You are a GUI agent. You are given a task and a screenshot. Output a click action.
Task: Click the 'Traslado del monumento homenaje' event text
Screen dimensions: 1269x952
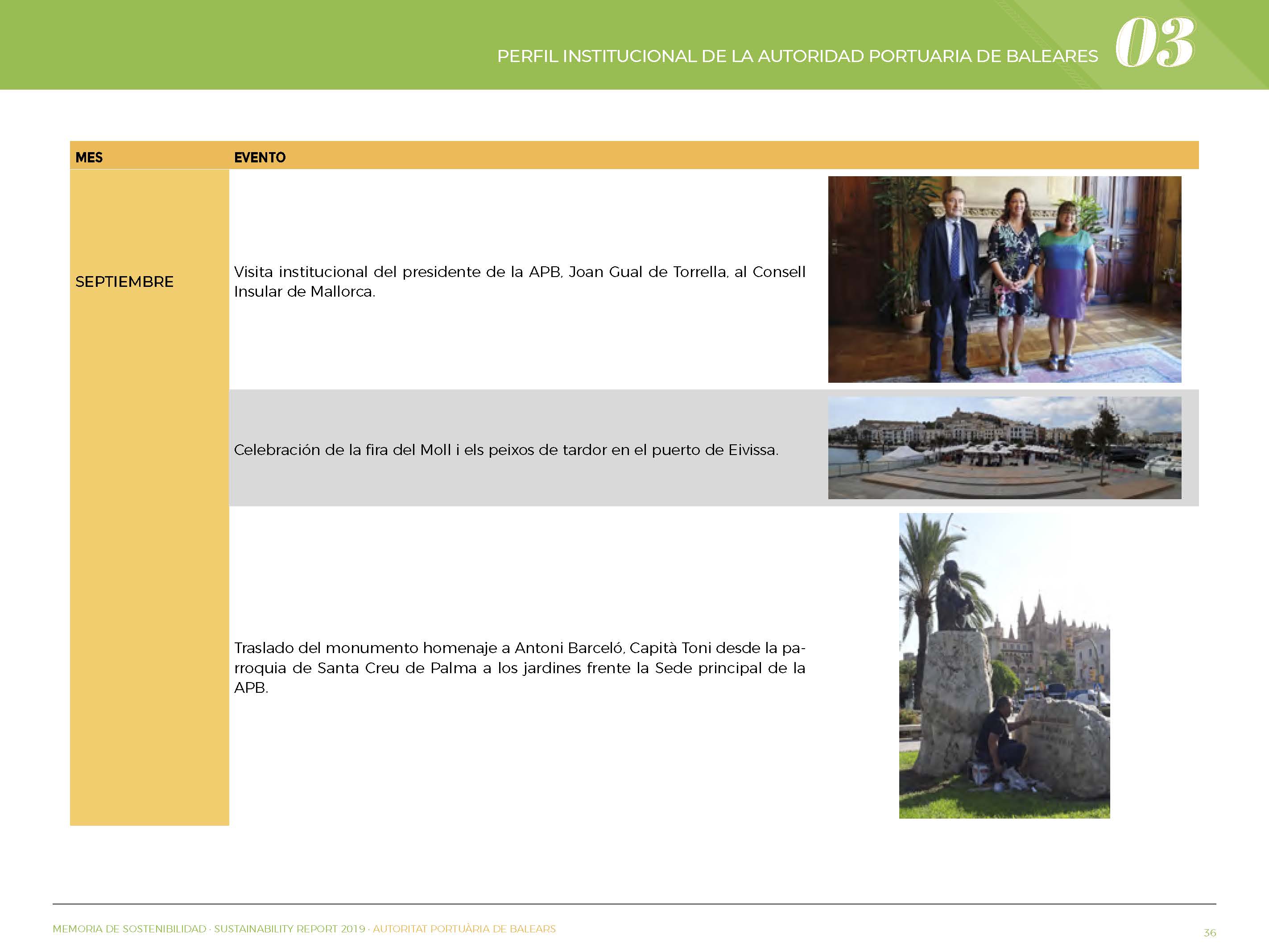[520, 668]
